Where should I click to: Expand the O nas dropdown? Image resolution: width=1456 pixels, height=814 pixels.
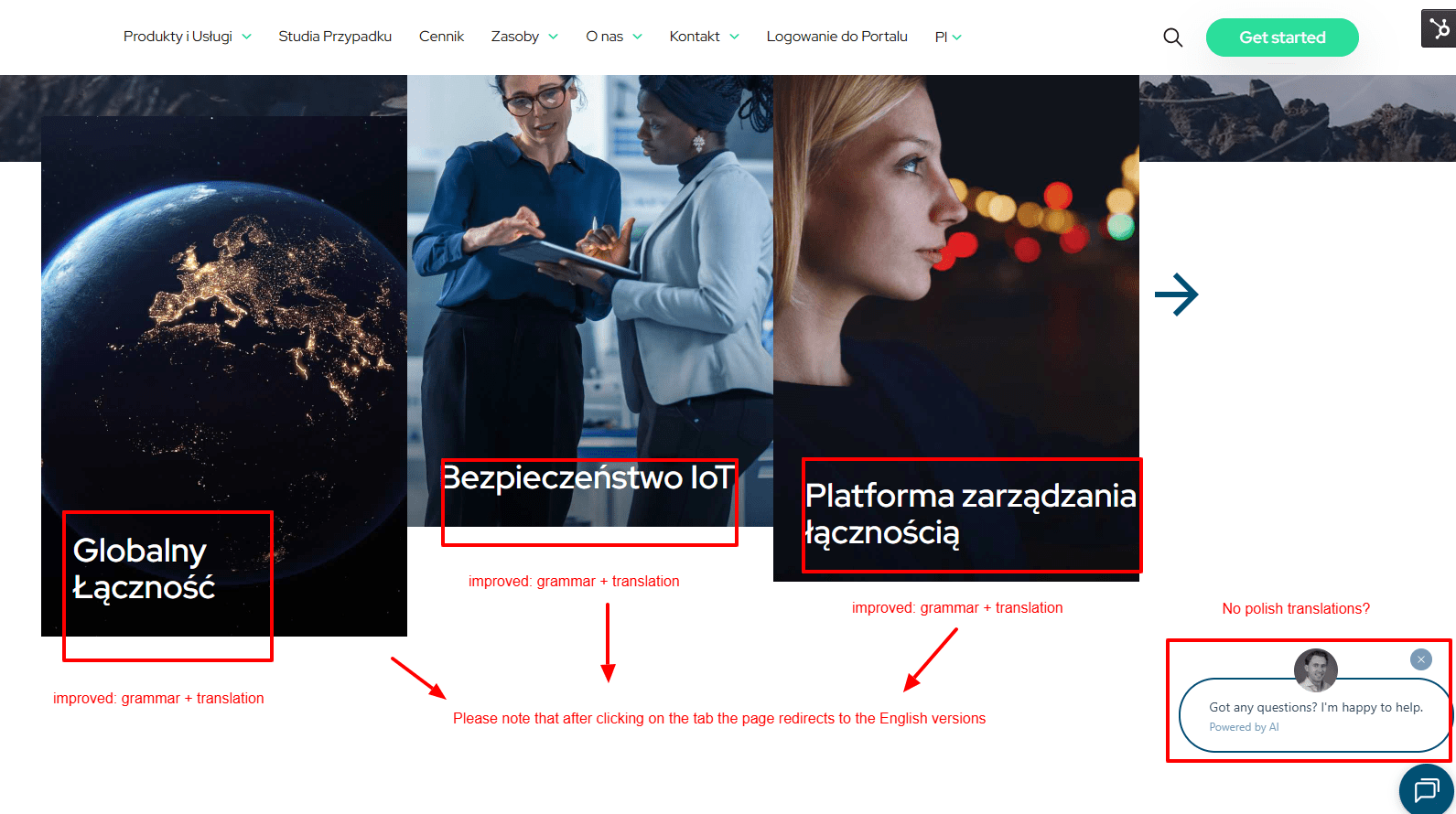614,37
